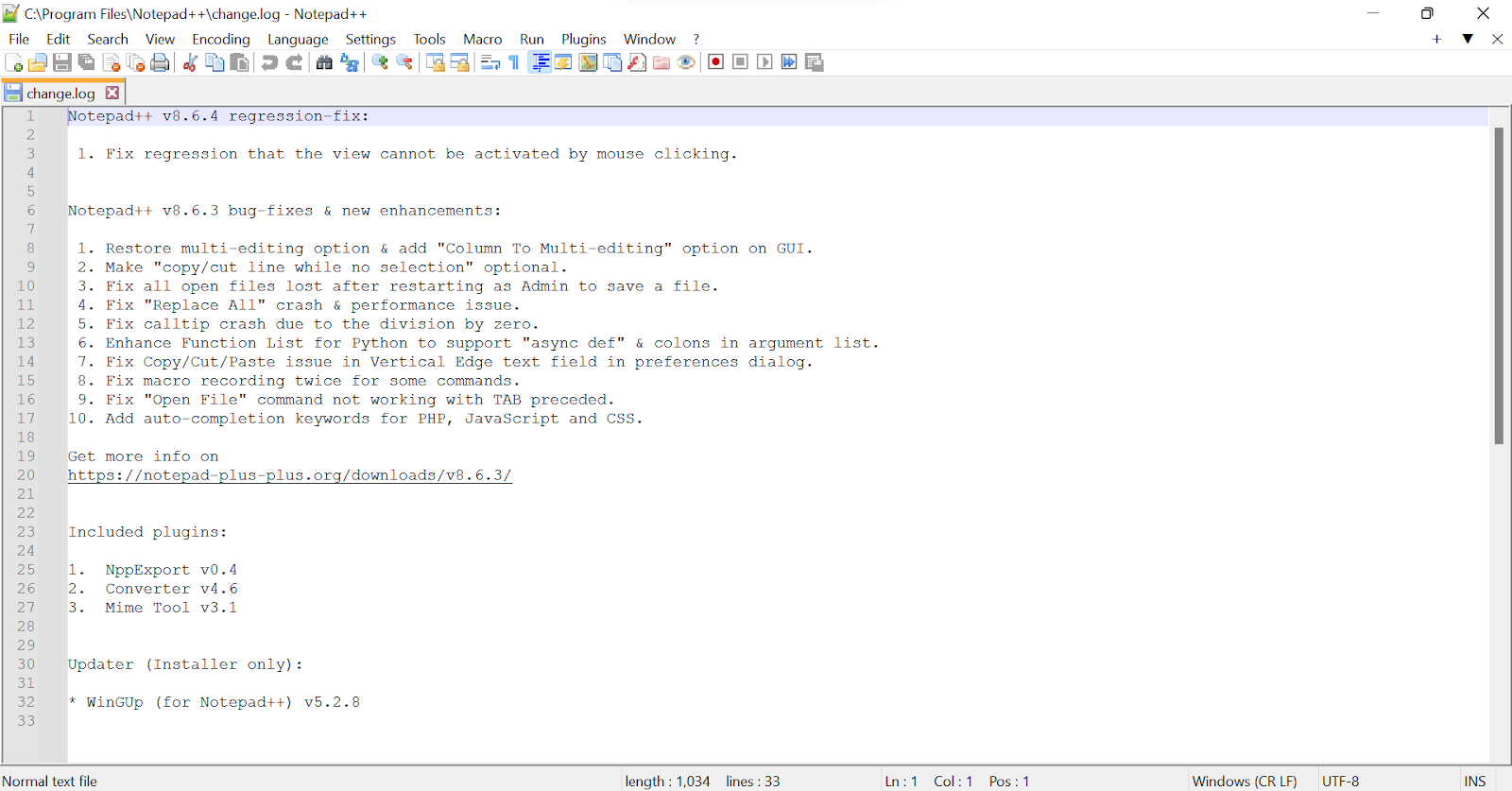Screen dimensions: 1512x791
Task: Create a new document with the New icon
Action: point(13,62)
